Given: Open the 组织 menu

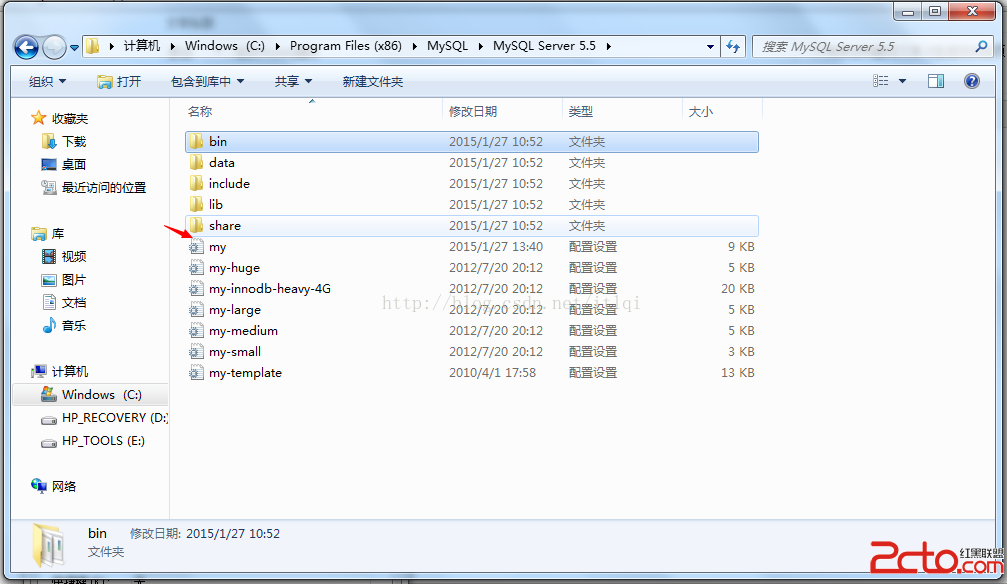Looking at the screenshot, I should click(48, 82).
